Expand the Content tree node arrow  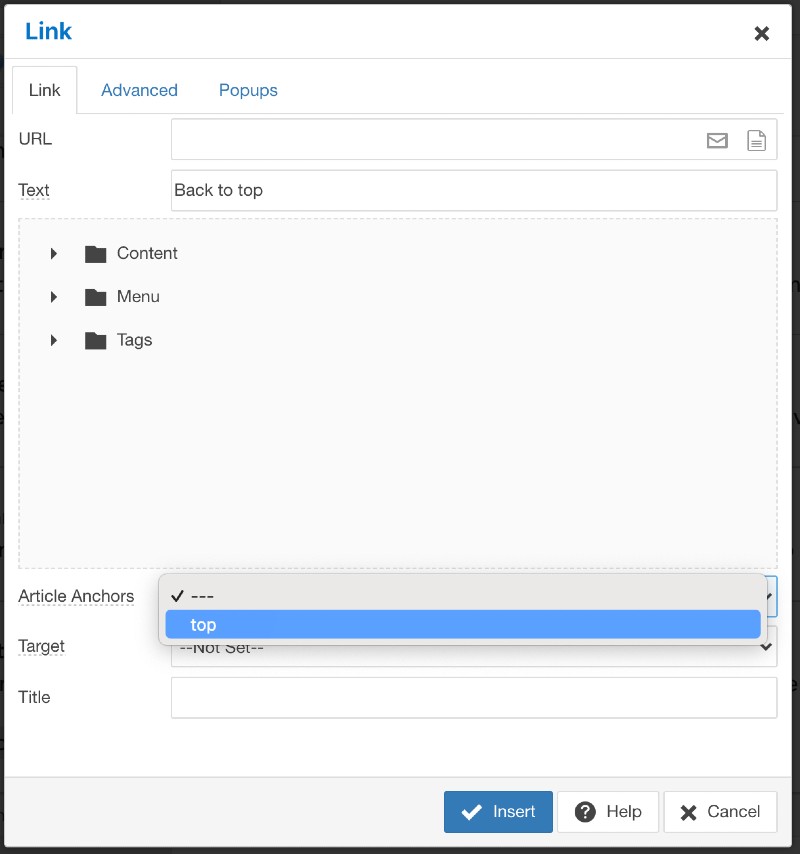(53, 253)
